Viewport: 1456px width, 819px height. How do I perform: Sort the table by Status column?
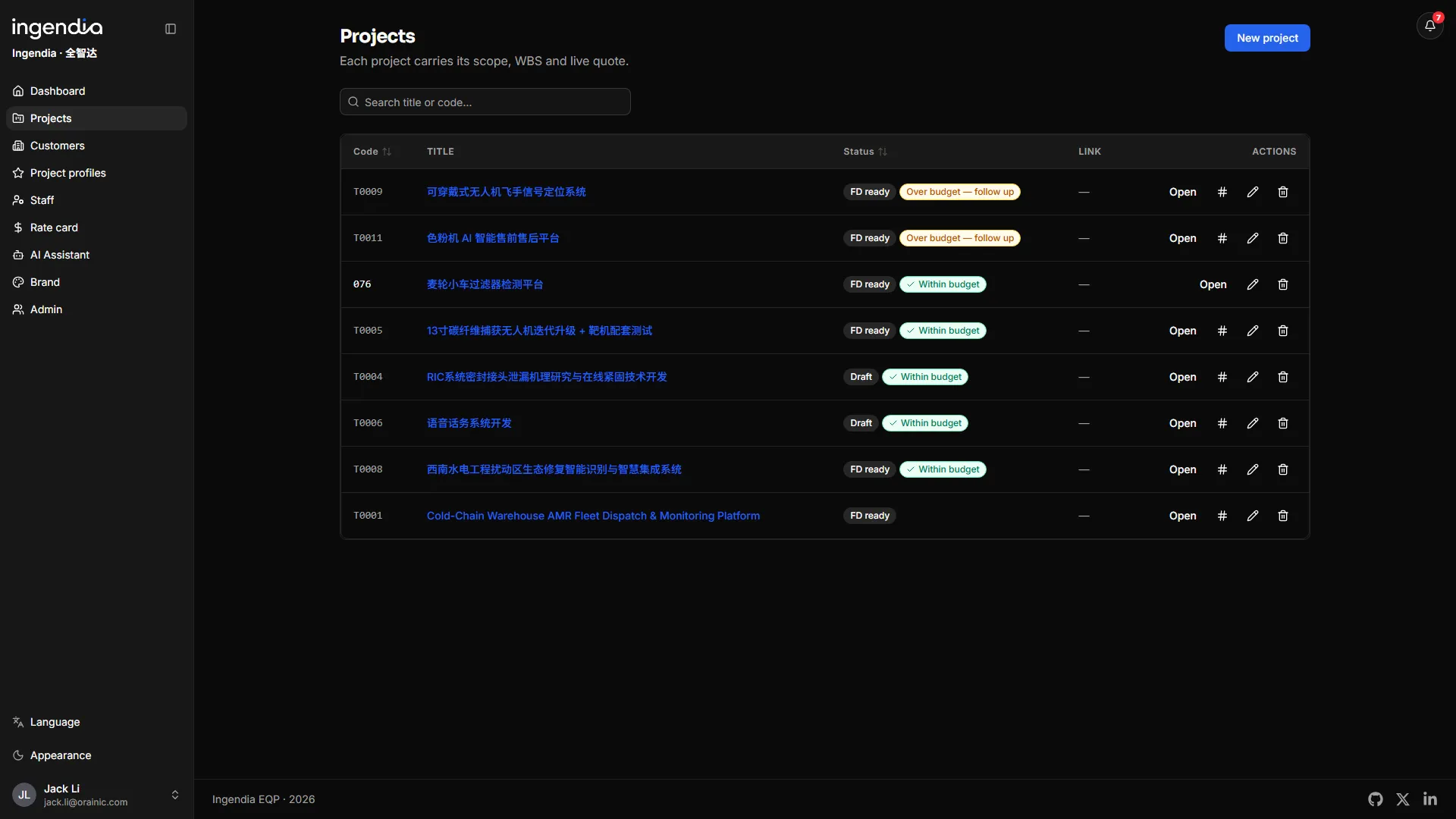tap(864, 152)
